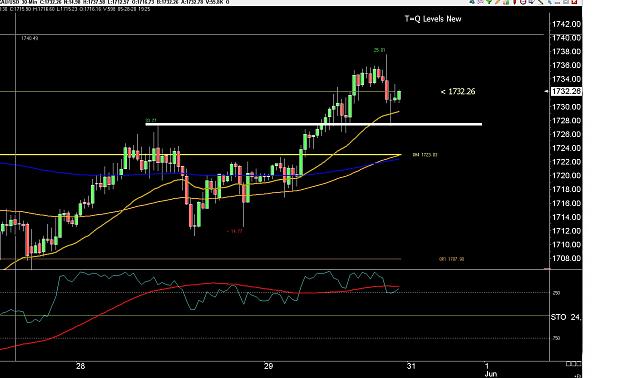Click the 1718.00 price axis label
The width and height of the screenshot is (625, 378).
click(x=566, y=189)
